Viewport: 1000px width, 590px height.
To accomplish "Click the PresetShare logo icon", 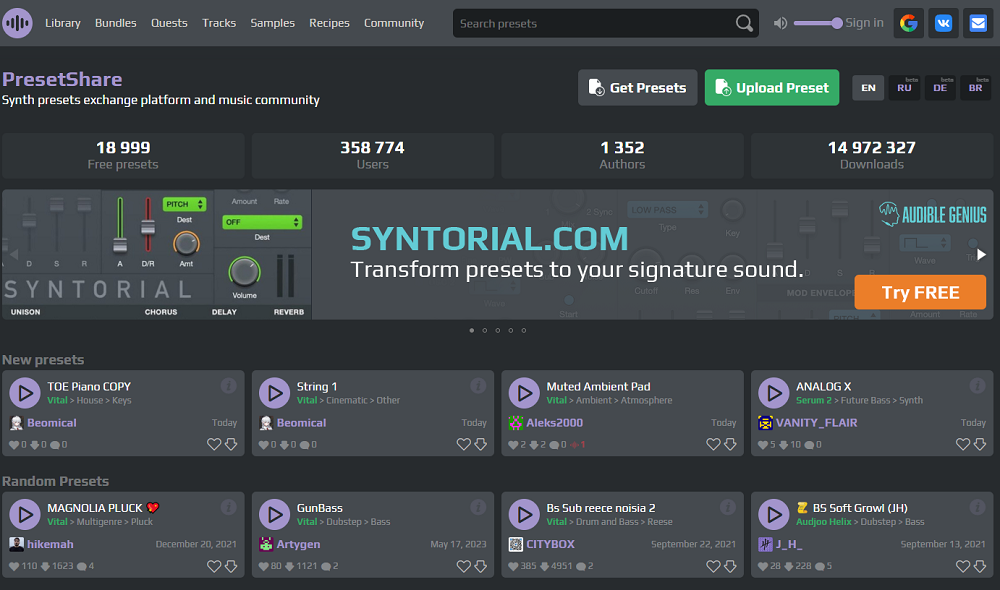I will pyautogui.click(x=18, y=23).
